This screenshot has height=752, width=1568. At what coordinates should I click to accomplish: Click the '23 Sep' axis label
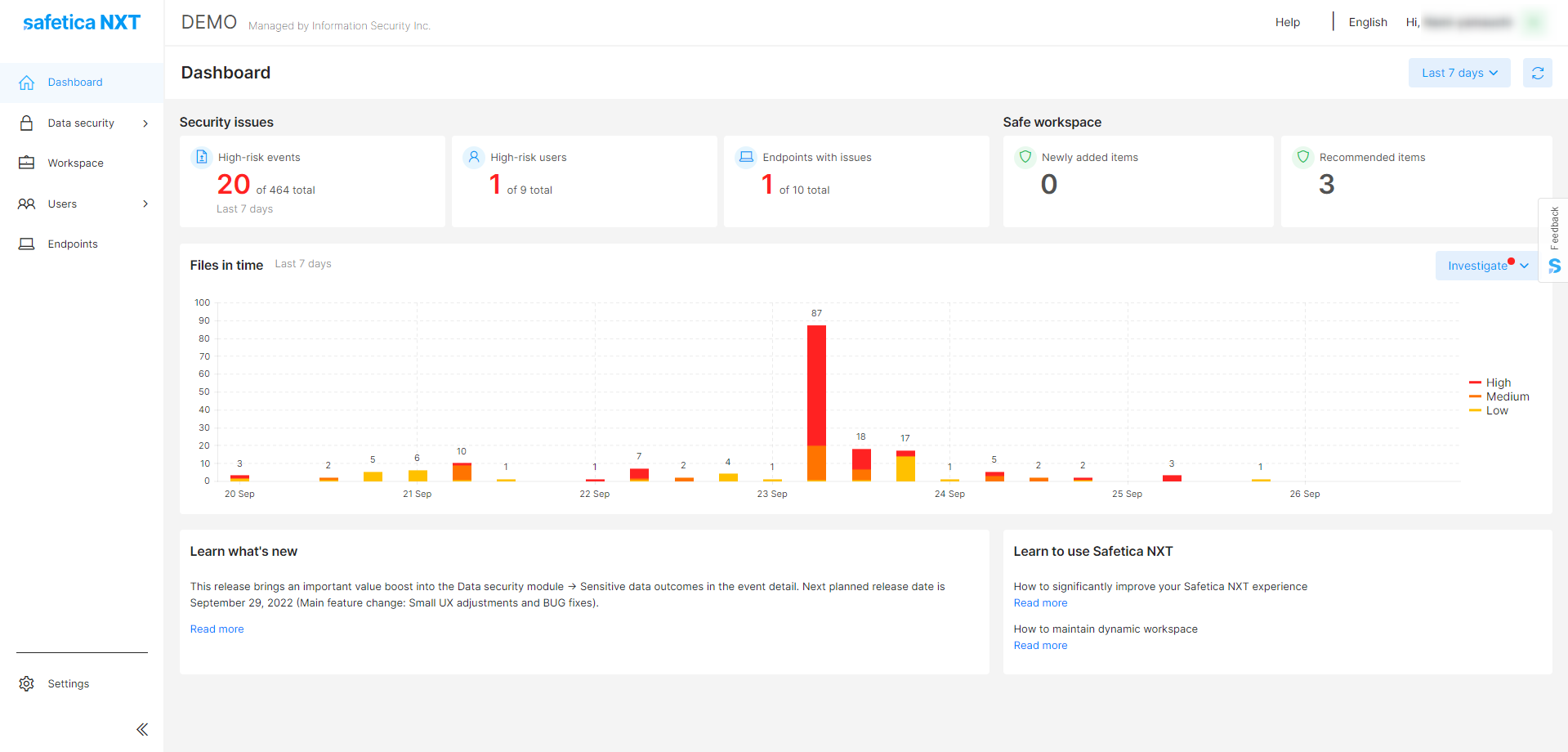coord(772,495)
